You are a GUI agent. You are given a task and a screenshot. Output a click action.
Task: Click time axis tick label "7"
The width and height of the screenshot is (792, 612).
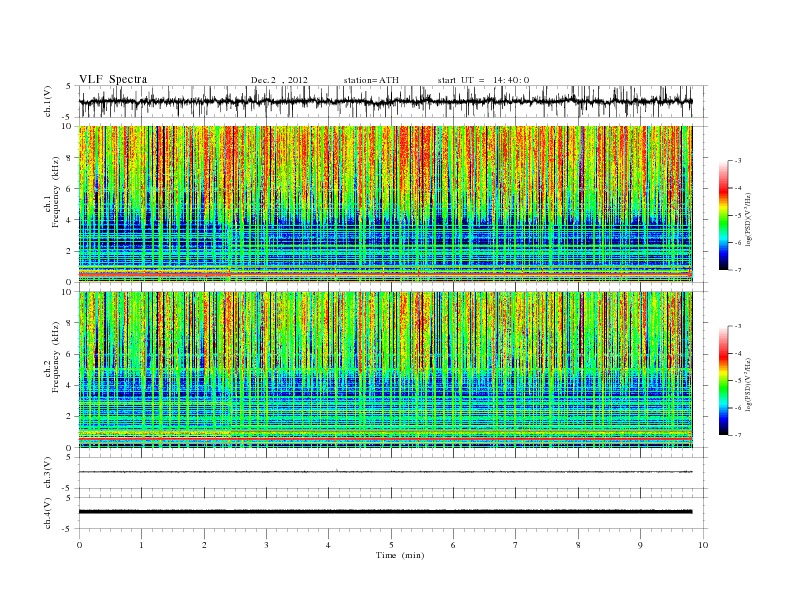point(516,545)
